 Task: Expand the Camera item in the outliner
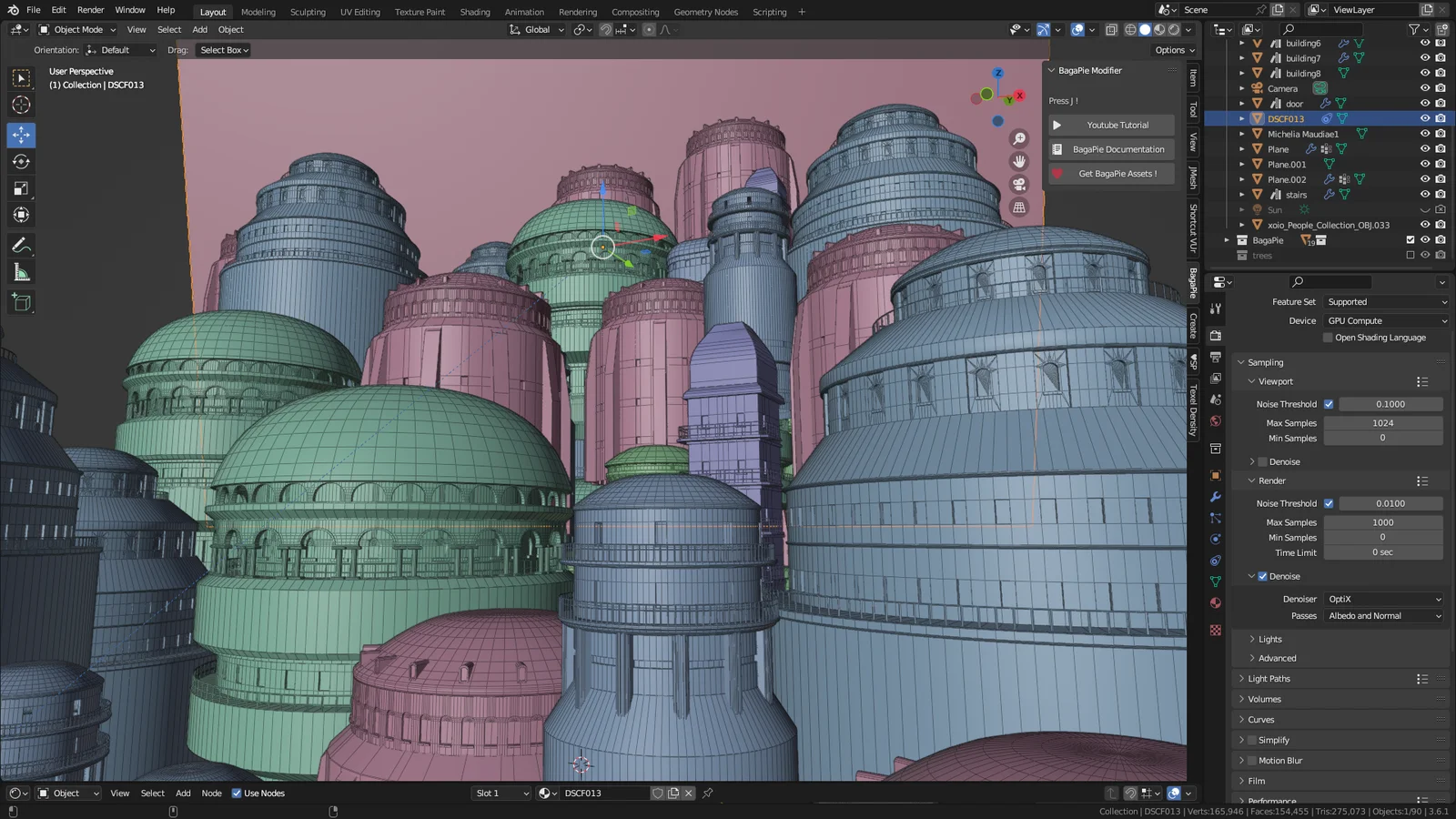click(x=1241, y=88)
